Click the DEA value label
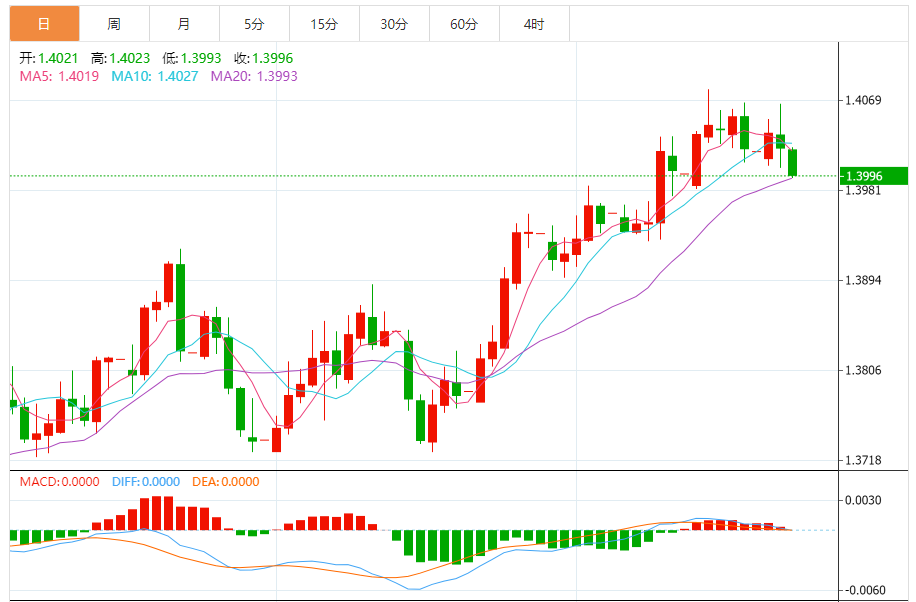This screenshot has width=916, height=602. (x=226, y=481)
